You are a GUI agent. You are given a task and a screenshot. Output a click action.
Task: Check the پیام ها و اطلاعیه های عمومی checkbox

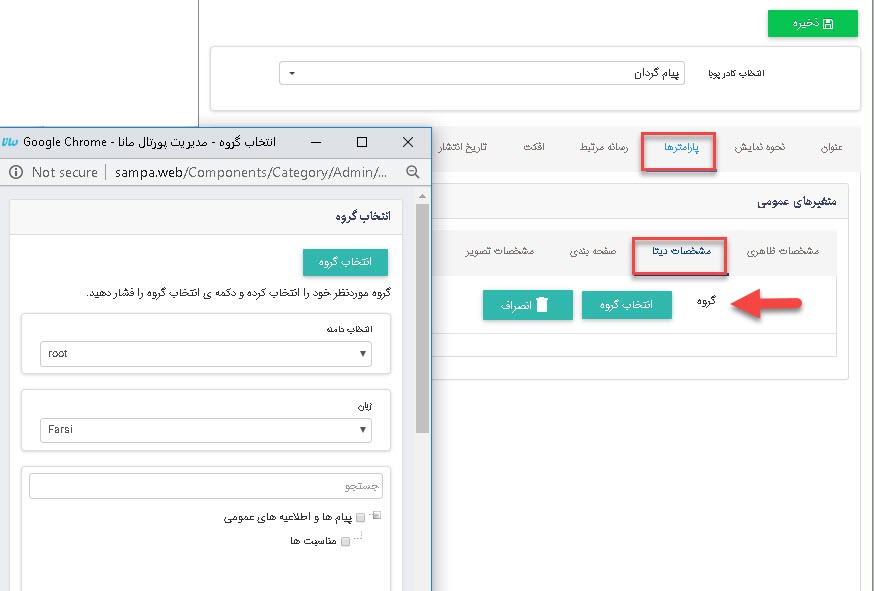[x=360, y=518]
